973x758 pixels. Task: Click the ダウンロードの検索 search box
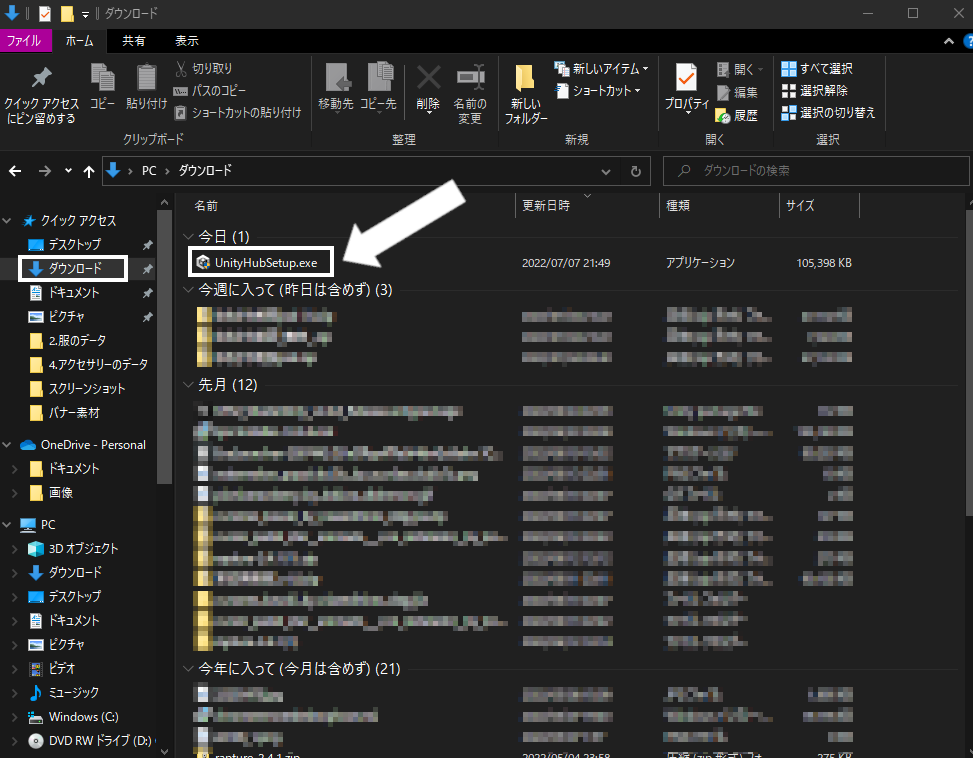[x=816, y=171]
